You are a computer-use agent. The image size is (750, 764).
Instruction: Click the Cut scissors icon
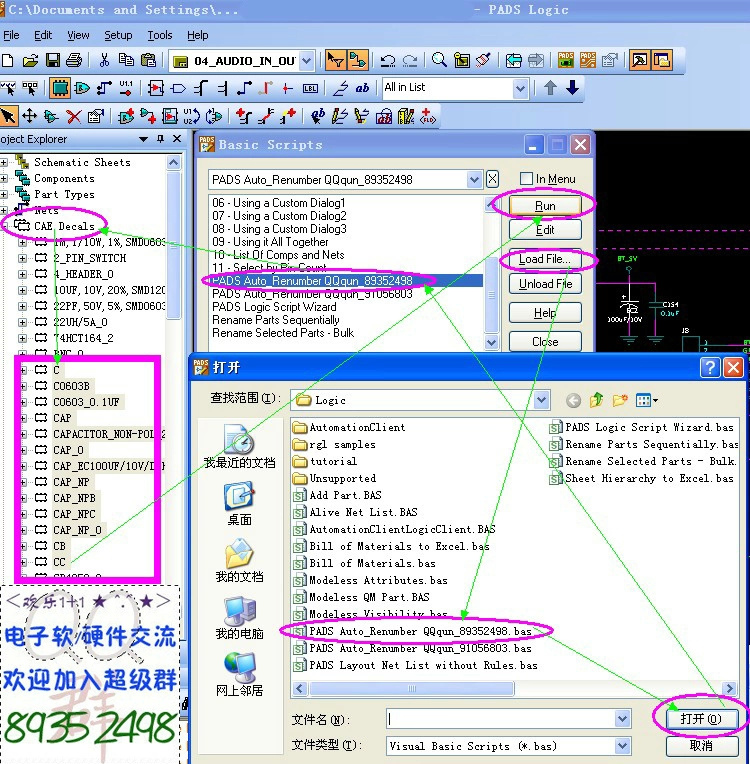(104, 60)
